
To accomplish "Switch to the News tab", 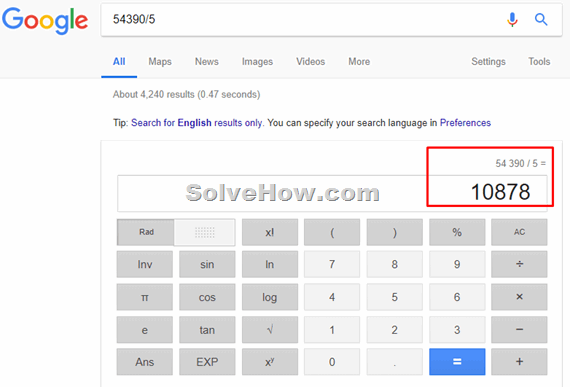I will (x=207, y=61).
